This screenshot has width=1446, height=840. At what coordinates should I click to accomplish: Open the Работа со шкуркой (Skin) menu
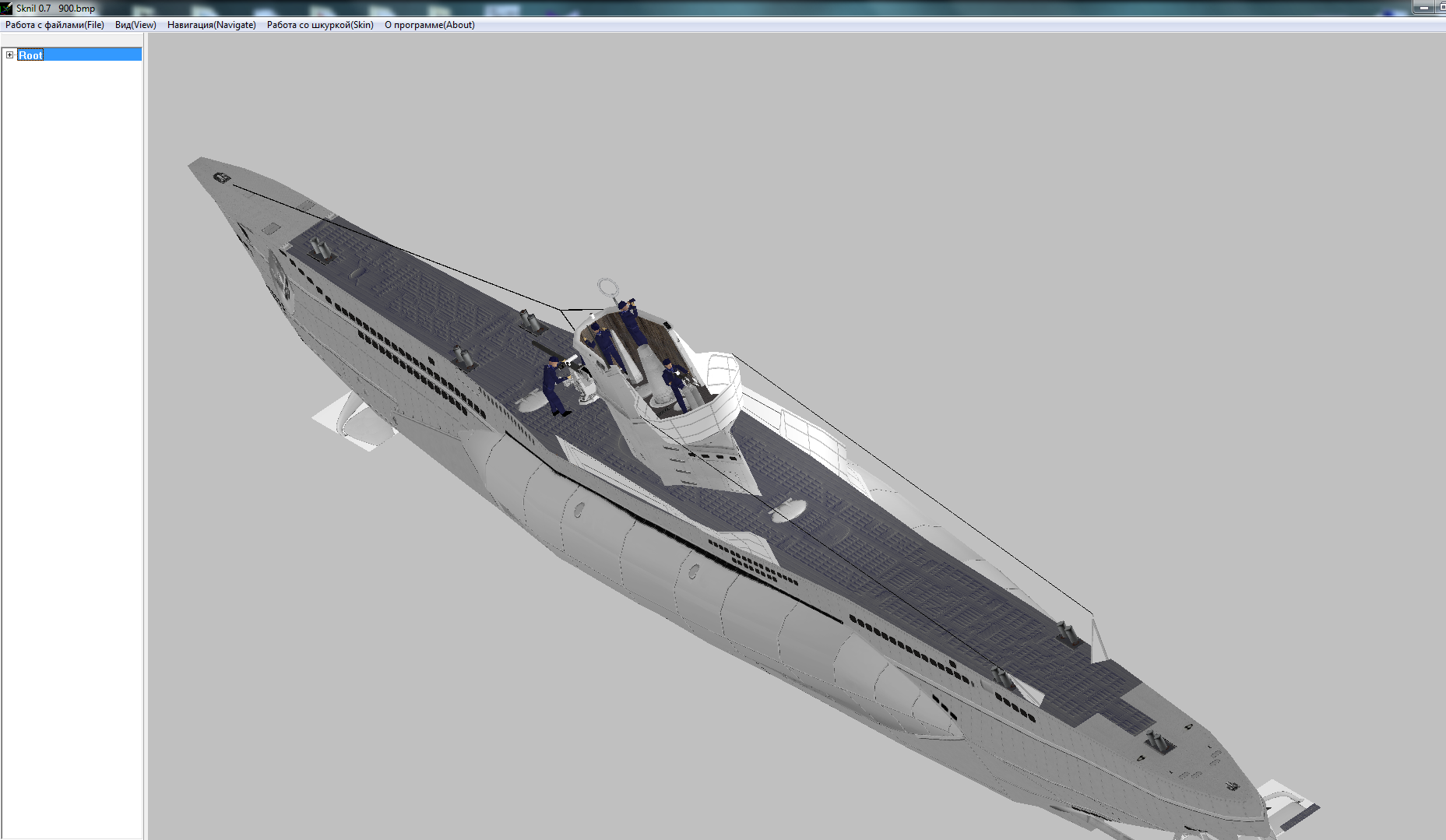pyautogui.click(x=320, y=25)
